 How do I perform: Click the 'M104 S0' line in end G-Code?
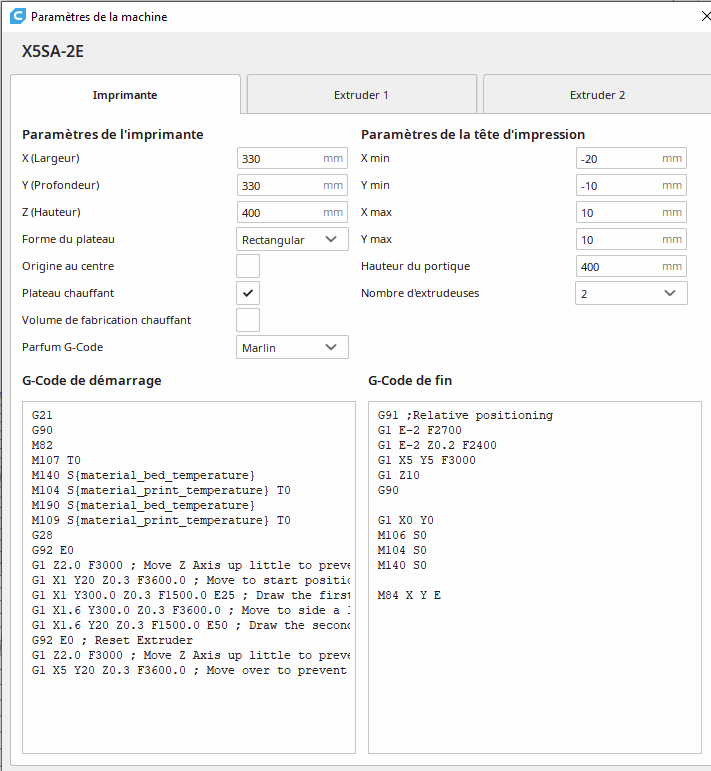pos(402,550)
